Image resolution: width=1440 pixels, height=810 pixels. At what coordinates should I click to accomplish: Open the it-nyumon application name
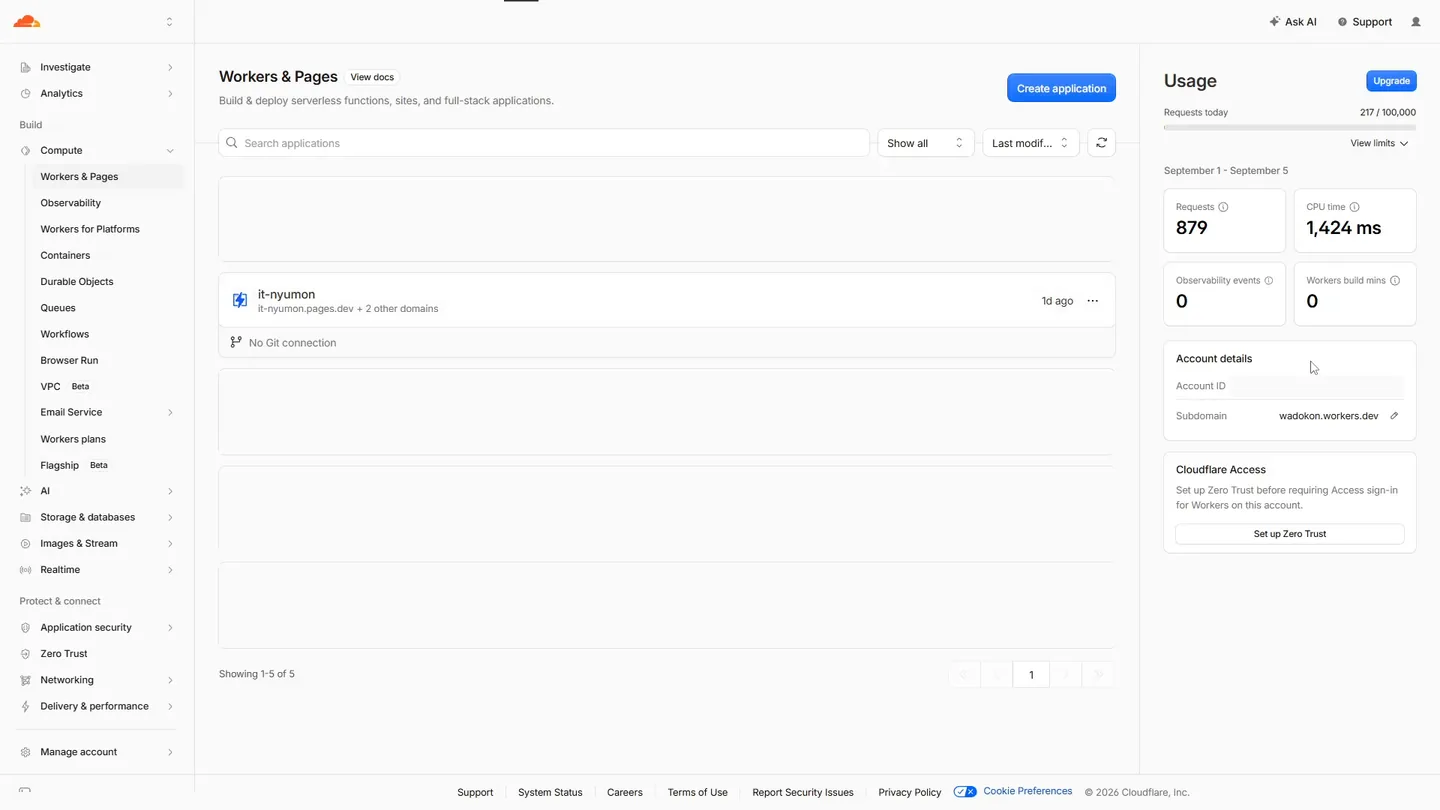[x=286, y=294]
